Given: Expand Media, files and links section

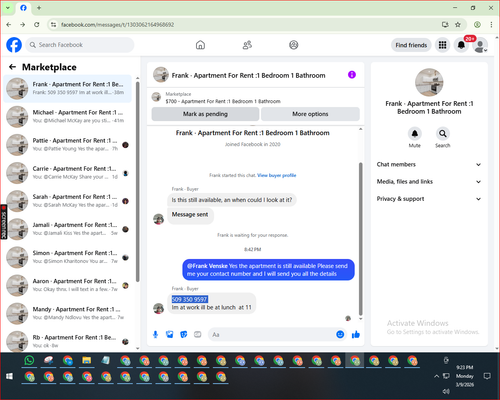Looking at the screenshot, I should point(429,182).
